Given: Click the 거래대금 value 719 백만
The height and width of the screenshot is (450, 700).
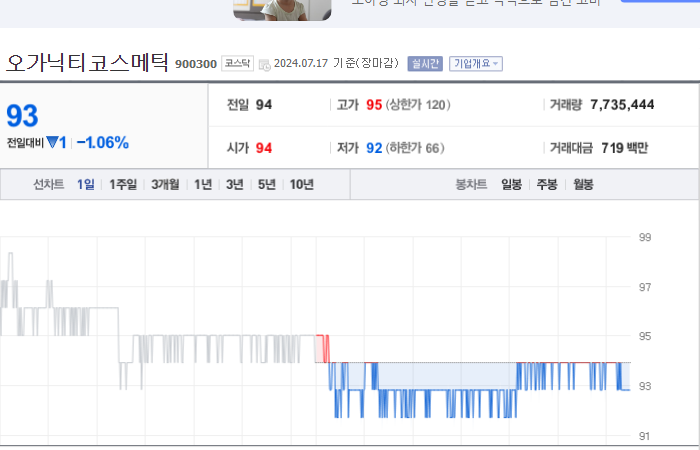Looking at the screenshot, I should (625, 148).
